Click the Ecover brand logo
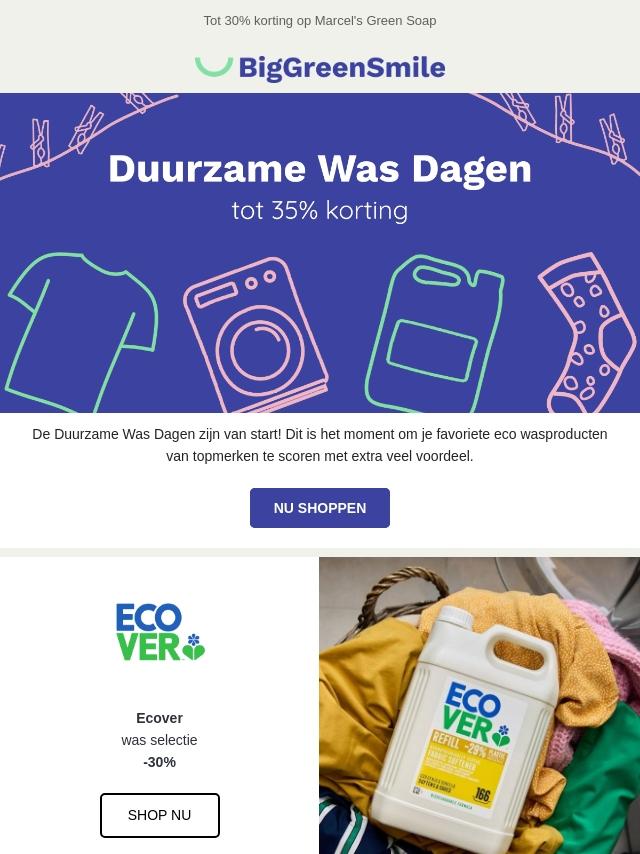The image size is (640, 854). pos(160,631)
